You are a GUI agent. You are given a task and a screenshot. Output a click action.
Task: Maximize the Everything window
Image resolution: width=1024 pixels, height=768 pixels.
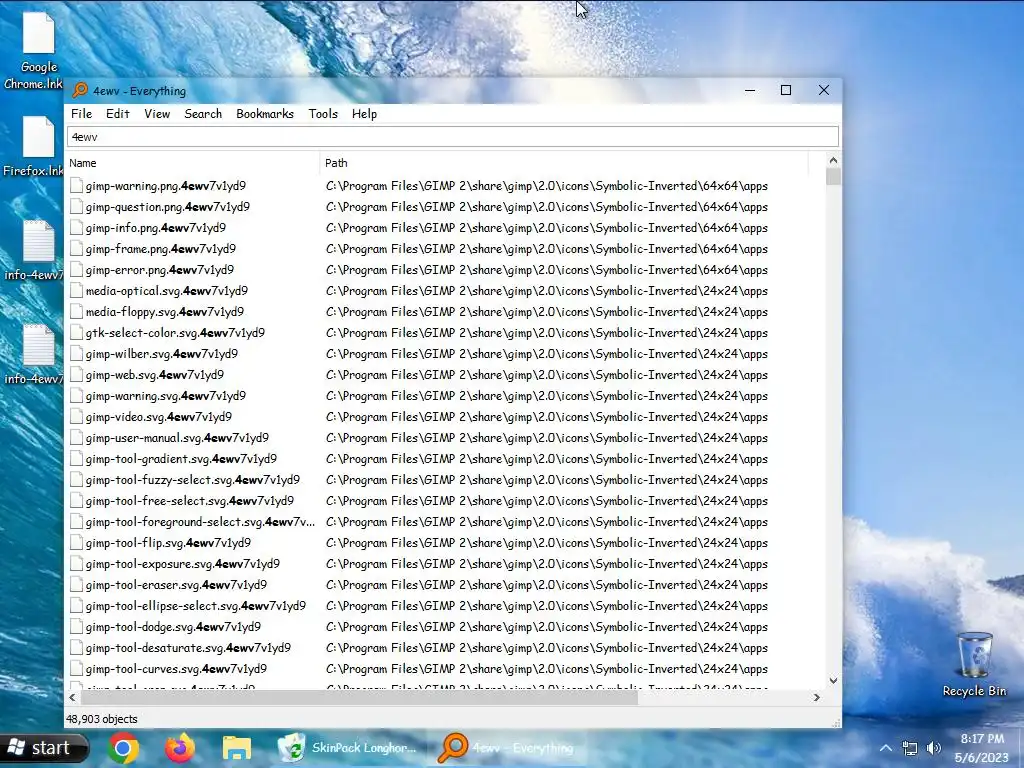[786, 90]
